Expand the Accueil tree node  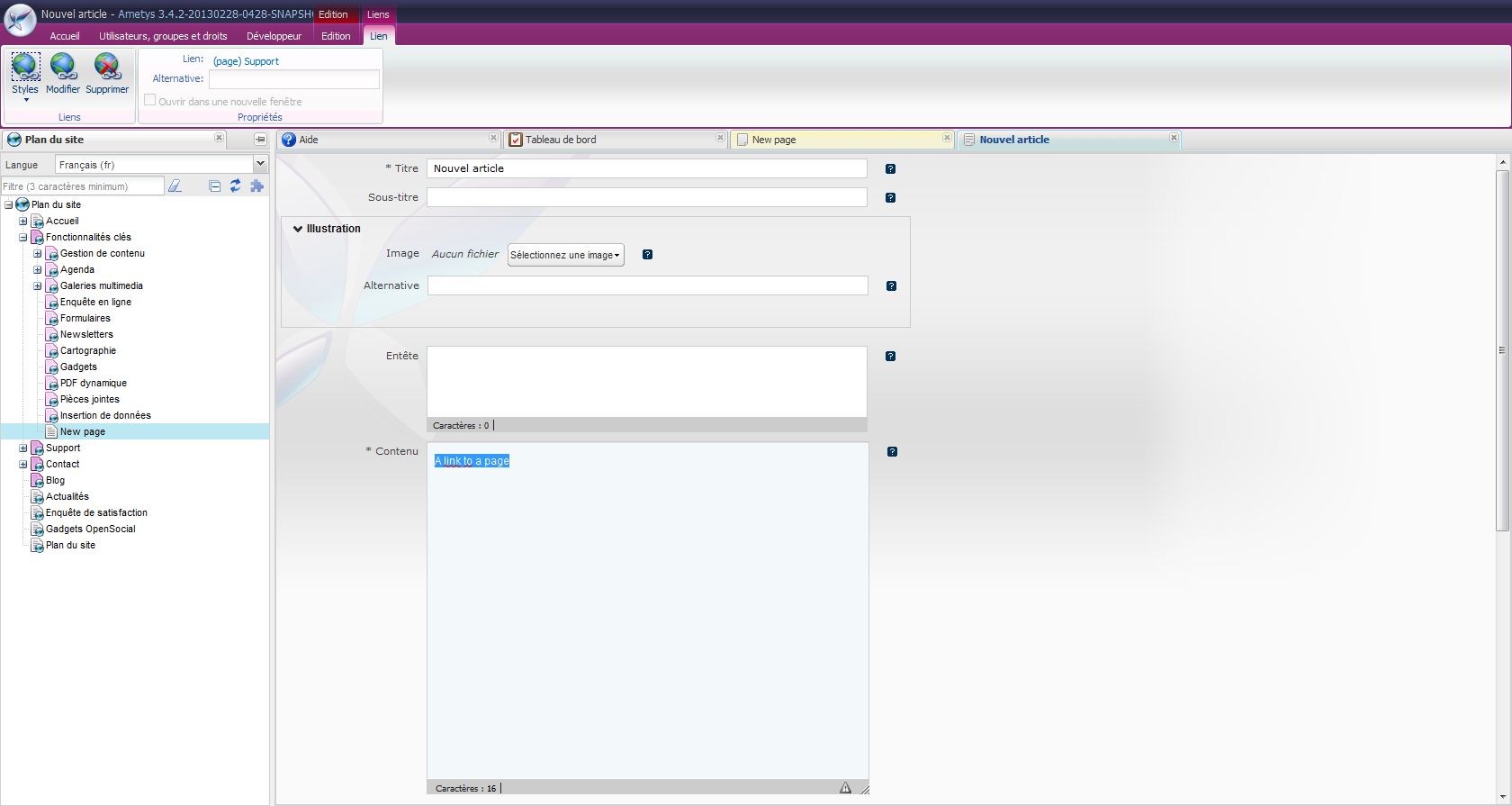[23, 221]
